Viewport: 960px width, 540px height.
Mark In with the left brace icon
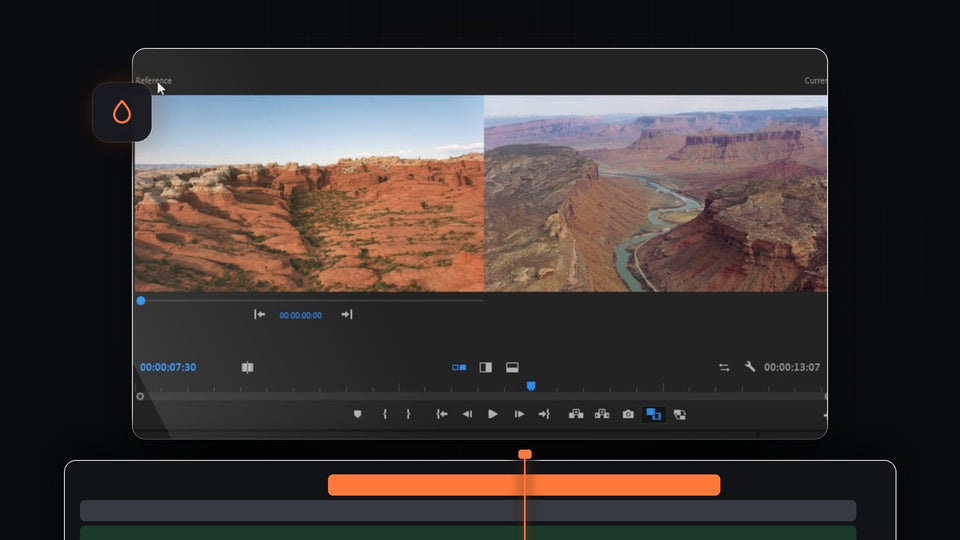384,414
